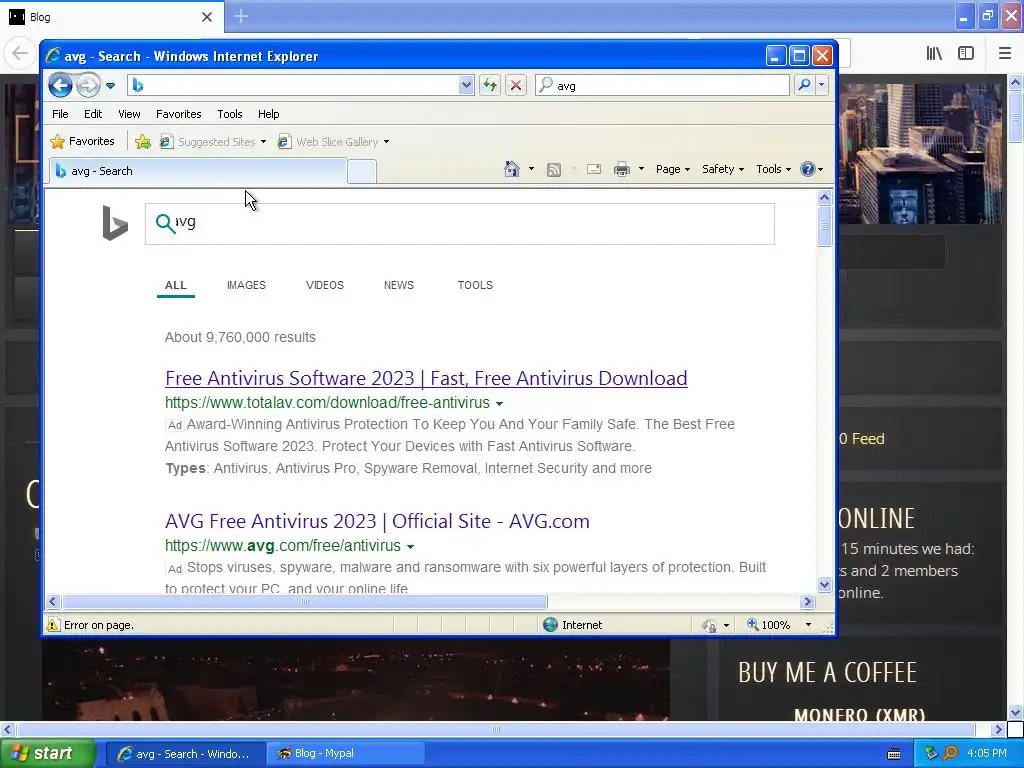Click the IE search box containing avg
This screenshot has width=1024, height=768.
click(663, 85)
